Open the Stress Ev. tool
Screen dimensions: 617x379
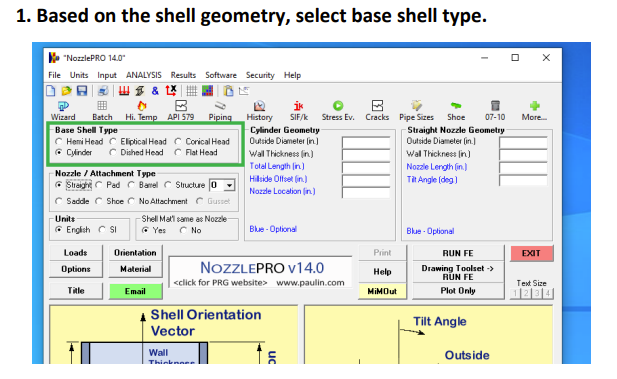click(338, 111)
